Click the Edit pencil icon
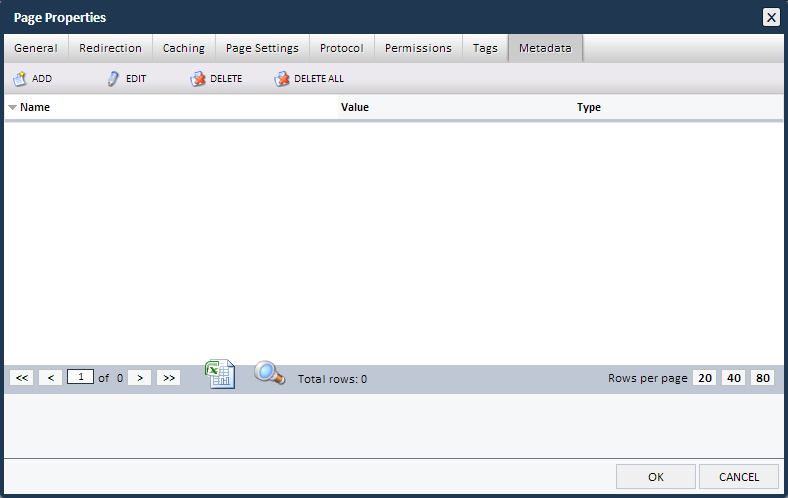788x498 pixels. (x=113, y=78)
